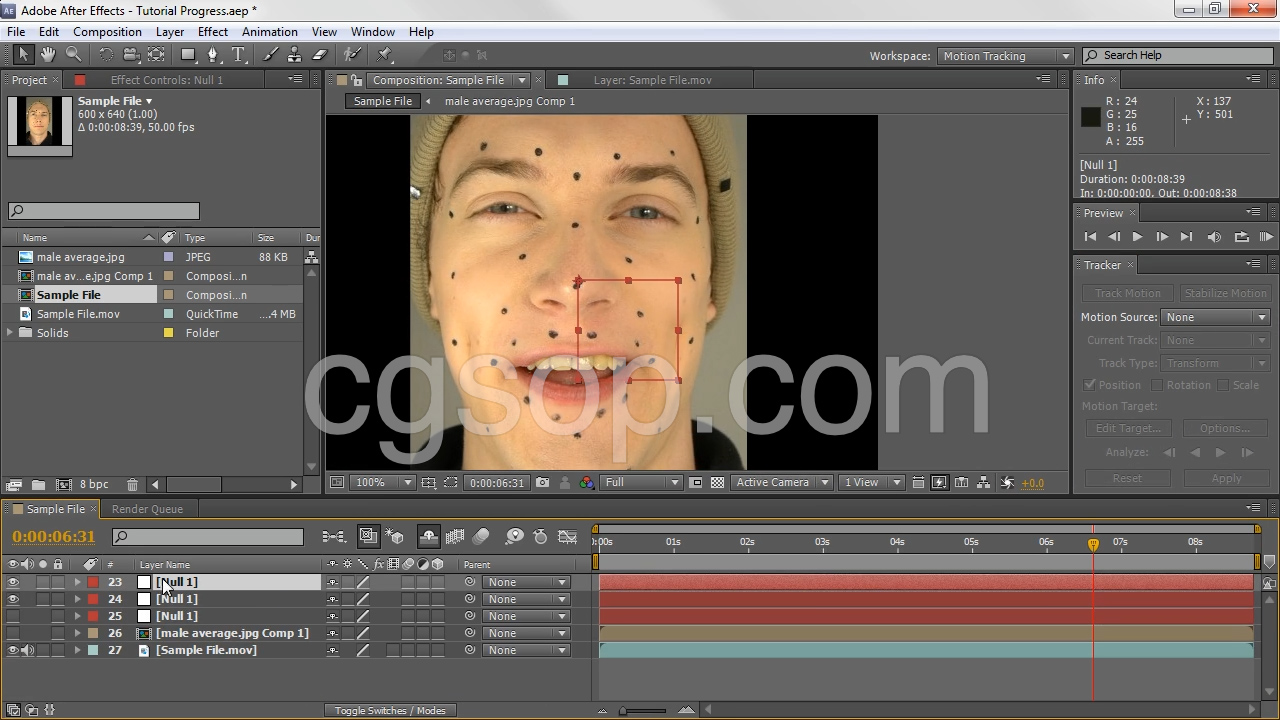Open the Animation menu

click(x=269, y=32)
